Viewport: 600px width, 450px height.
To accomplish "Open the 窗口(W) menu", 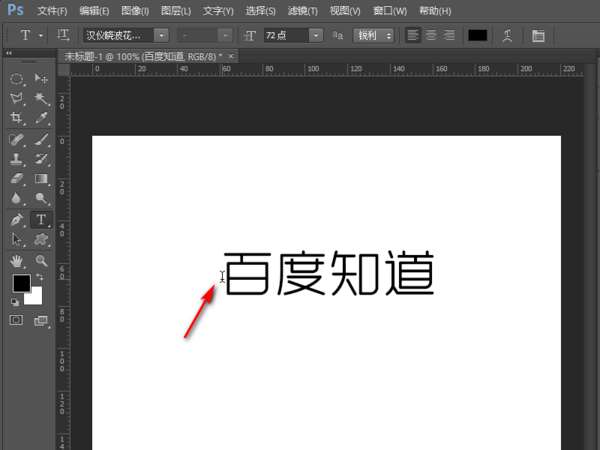I will 390,11.
